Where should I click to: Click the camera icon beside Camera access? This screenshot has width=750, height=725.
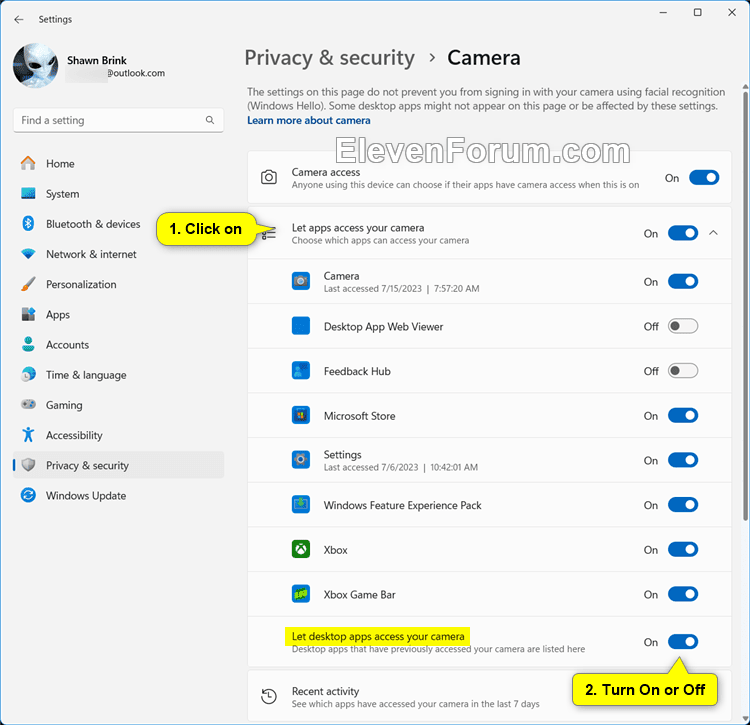[x=269, y=177]
